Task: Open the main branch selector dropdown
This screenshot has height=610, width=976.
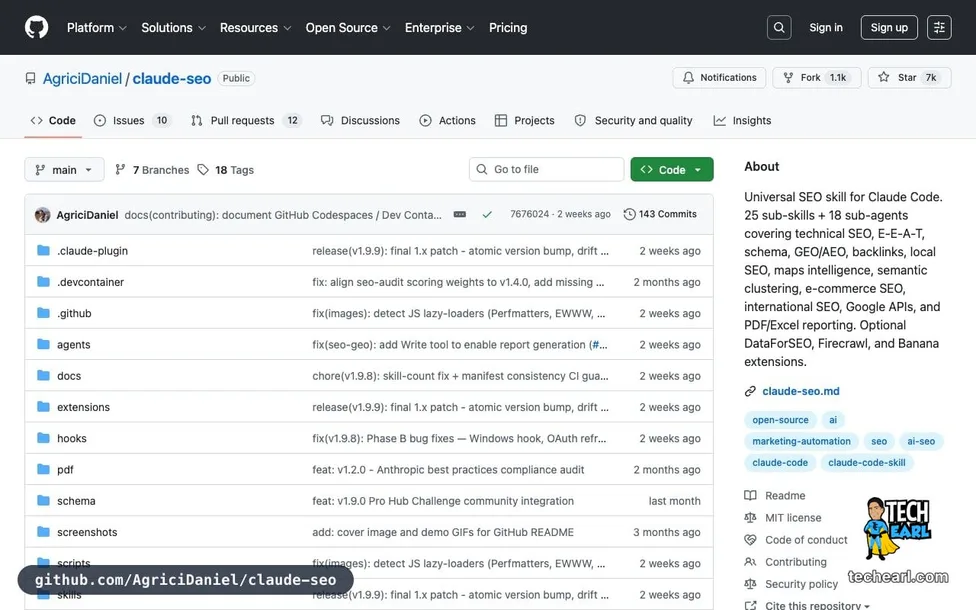Action: 64,169
